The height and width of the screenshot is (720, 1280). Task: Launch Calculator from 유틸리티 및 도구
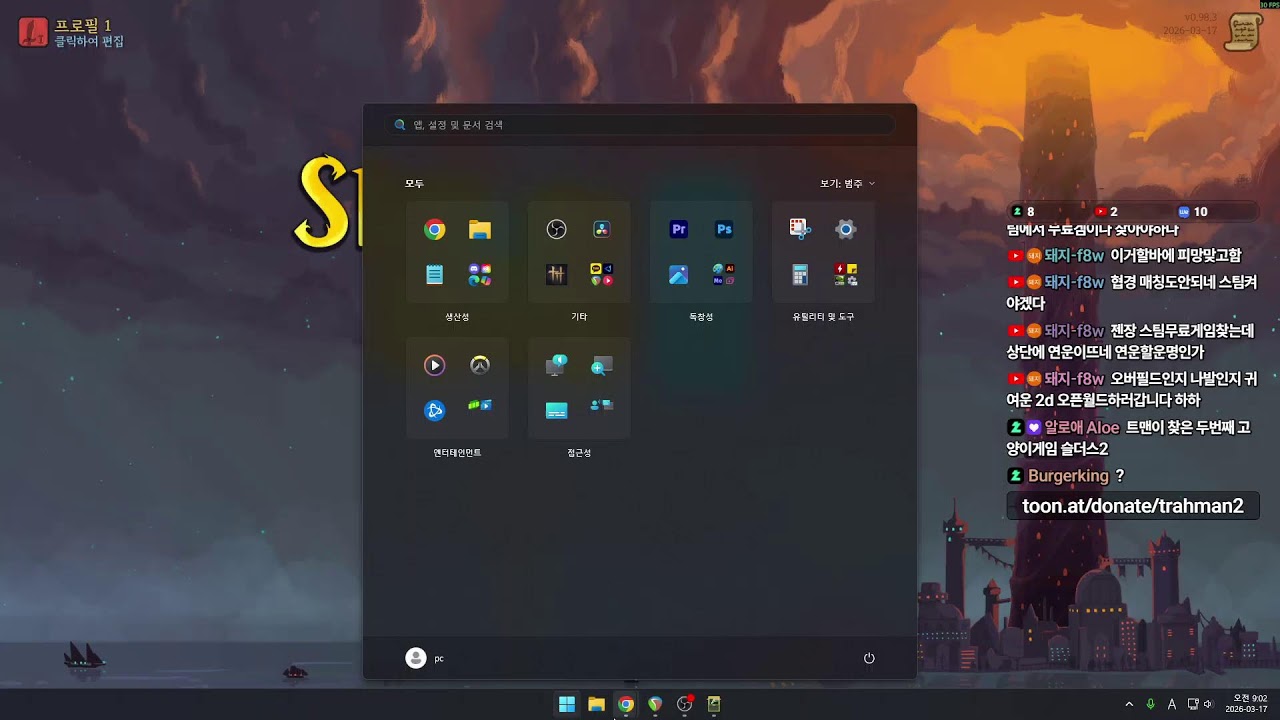tap(800, 275)
